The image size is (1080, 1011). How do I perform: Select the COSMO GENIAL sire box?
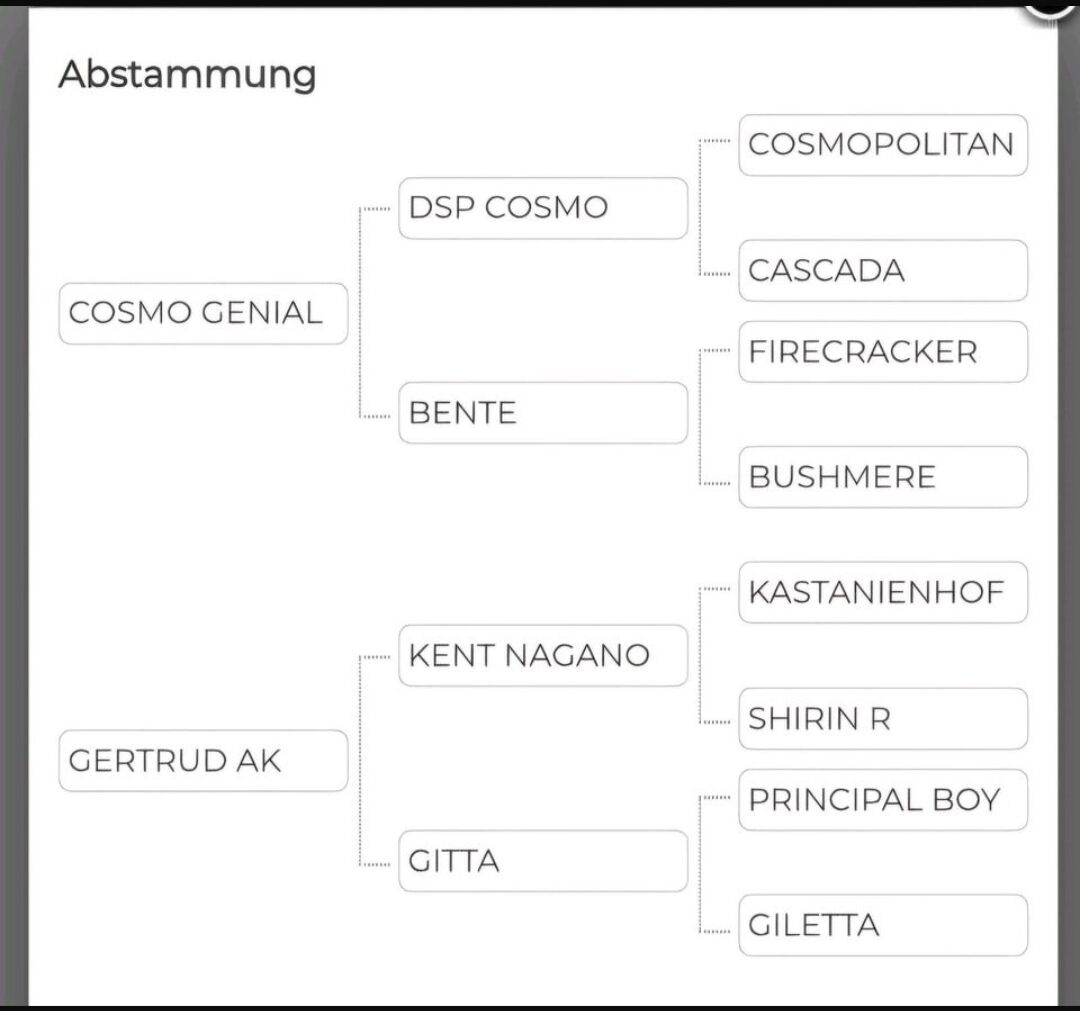(203, 313)
